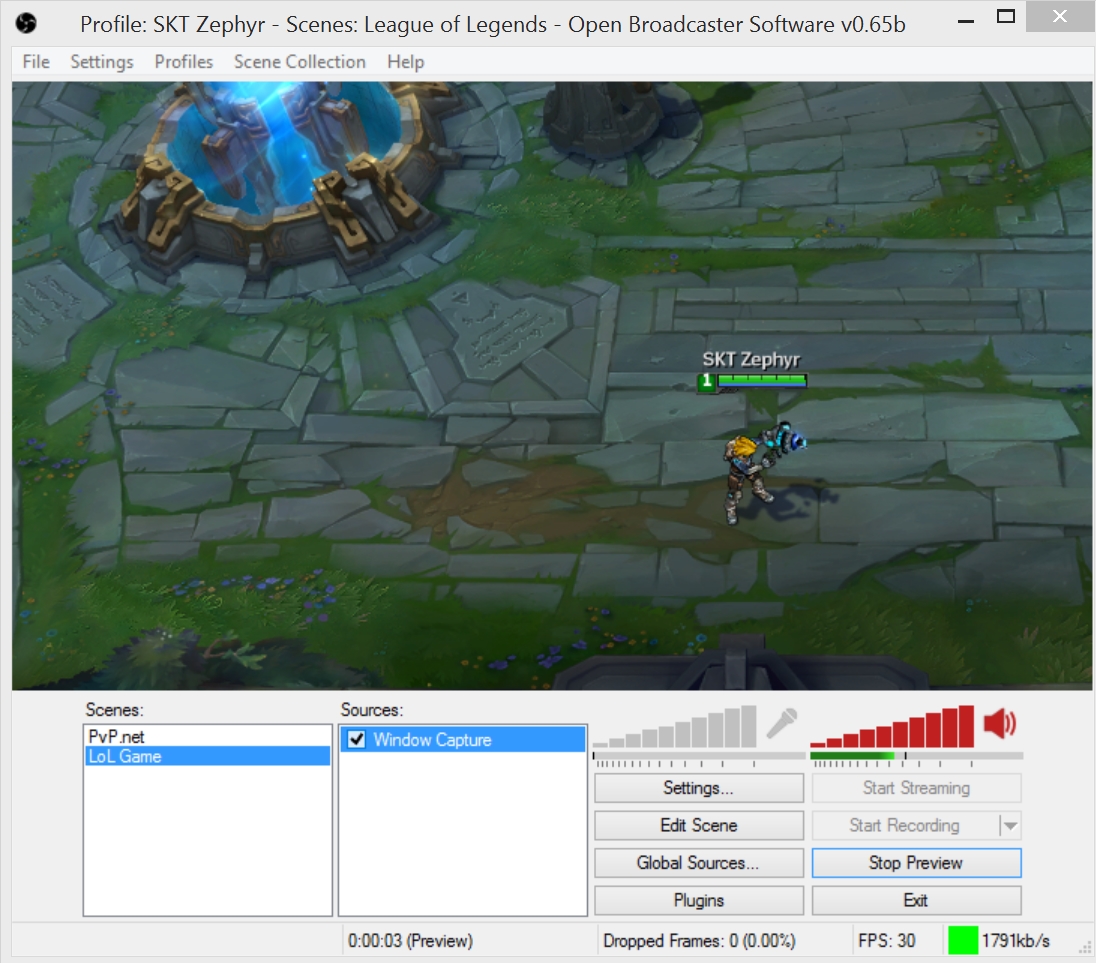1096x963 pixels.
Task: Click the green bitrate status indicator
Action: click(962, 940)
